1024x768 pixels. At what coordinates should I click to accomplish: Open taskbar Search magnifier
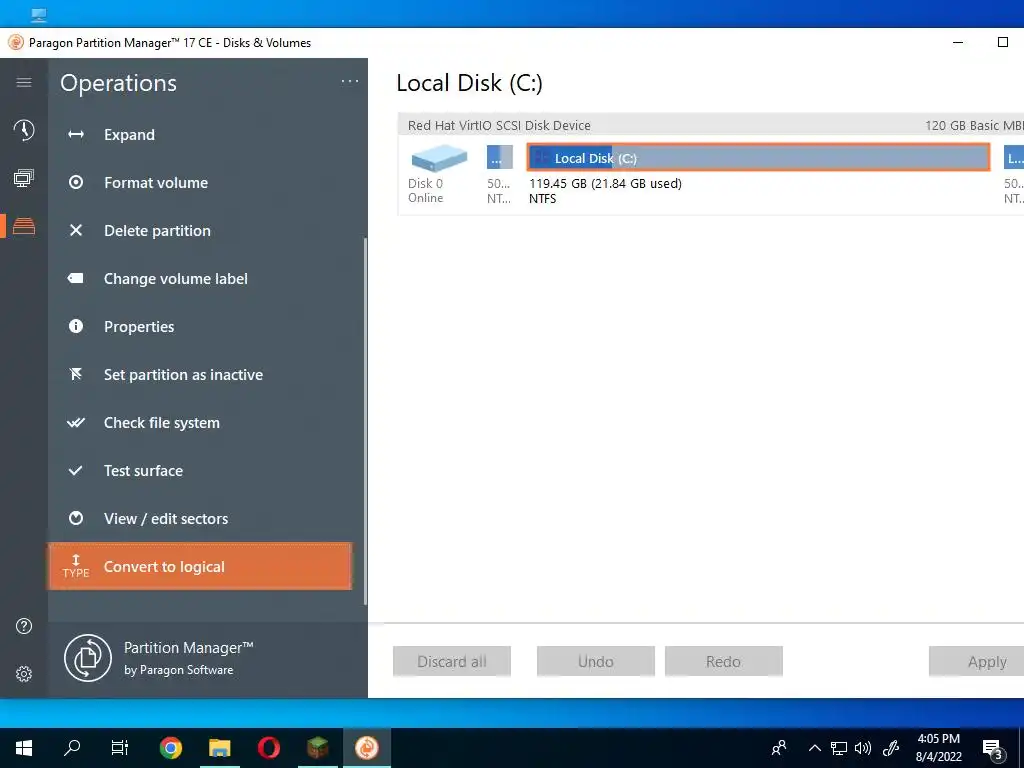point(72,748)
